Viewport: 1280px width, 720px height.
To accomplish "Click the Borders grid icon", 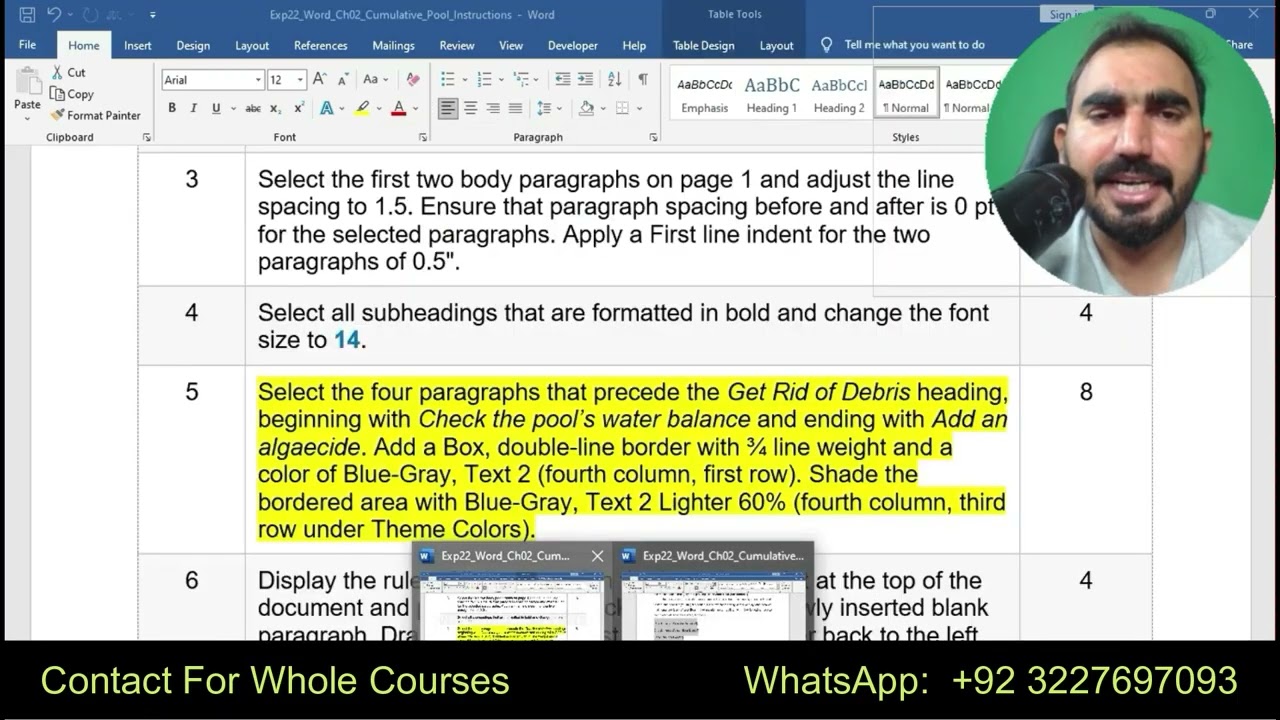I will (x=622, y=108).
